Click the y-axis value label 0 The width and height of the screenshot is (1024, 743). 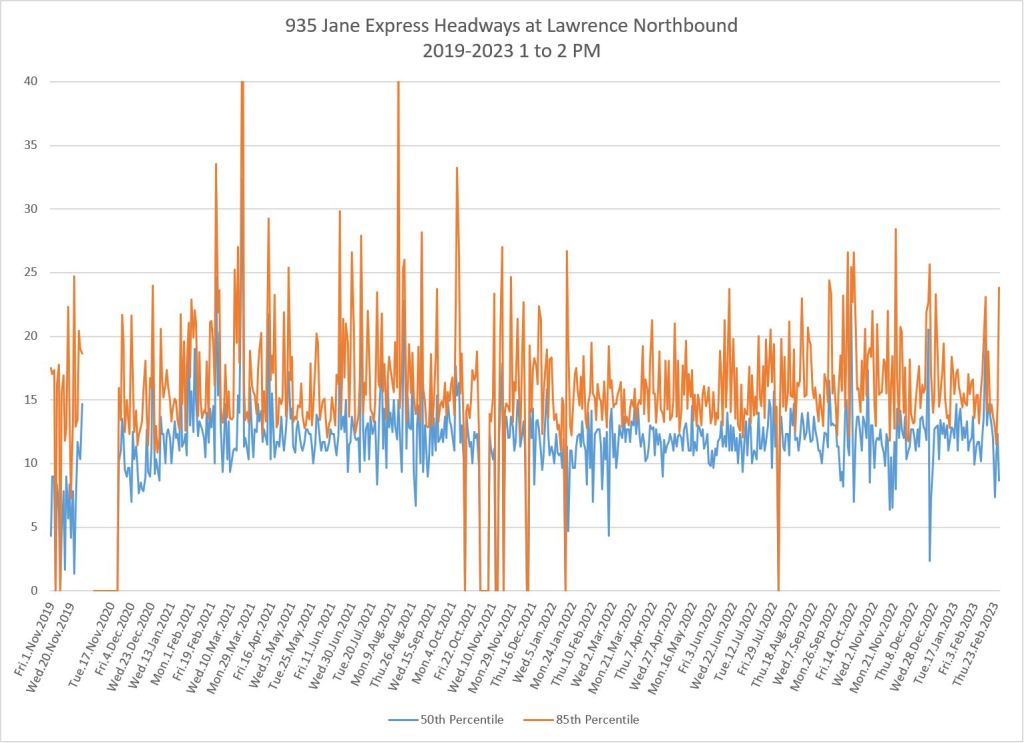pyautogui.click(x=35, y=591)
